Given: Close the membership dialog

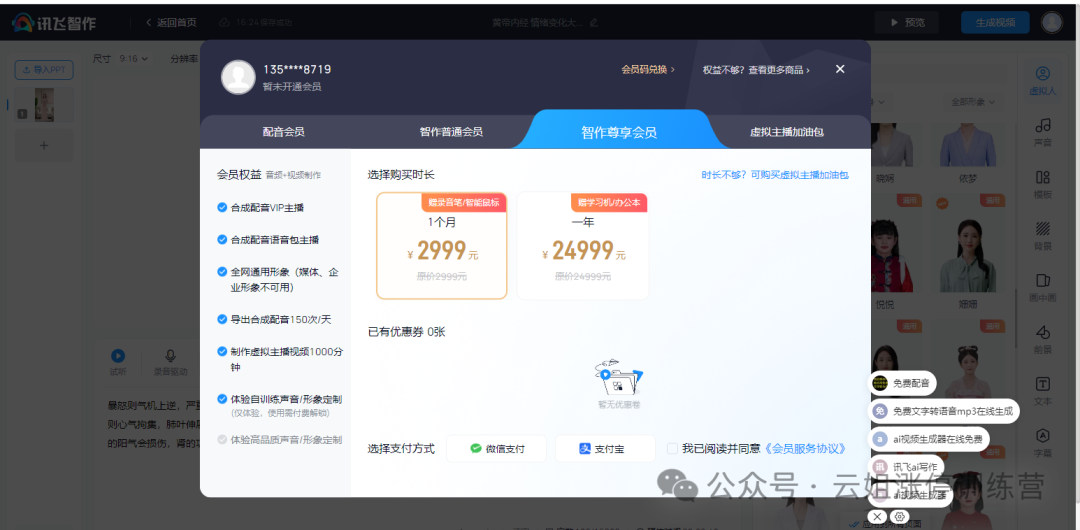Looking at the screenshot, I should coord(840,69).
